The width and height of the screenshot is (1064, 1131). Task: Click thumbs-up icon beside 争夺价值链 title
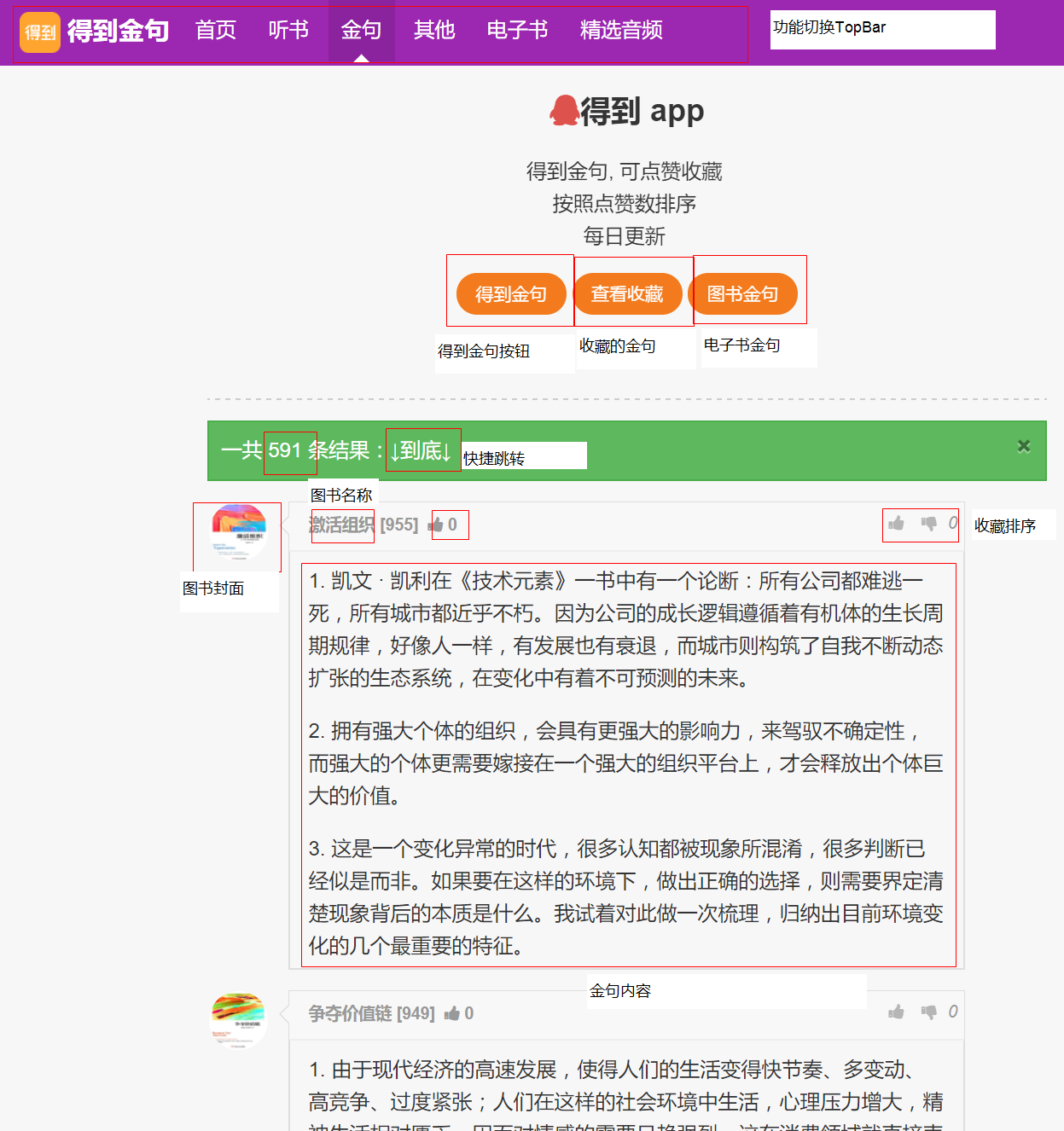click(x=452, y=1013)
